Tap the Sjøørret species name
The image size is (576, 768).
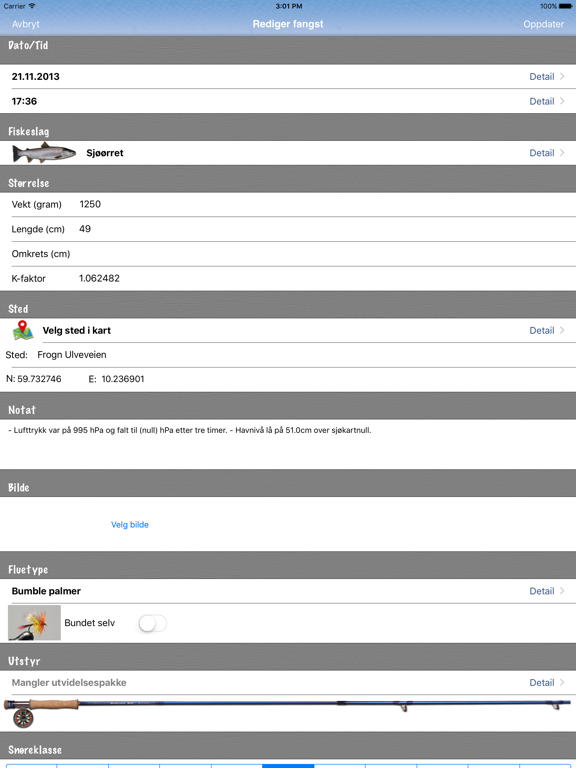[105, 153]
